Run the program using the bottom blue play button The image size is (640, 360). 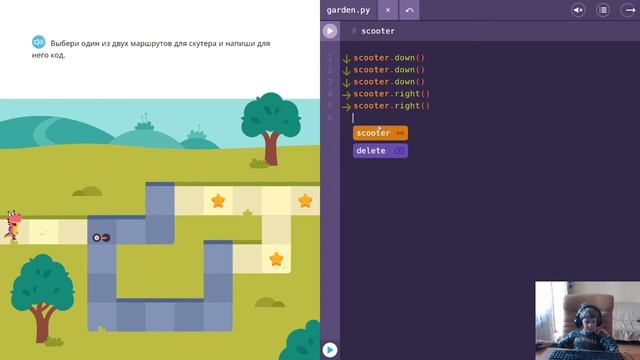click(x=330, y=350)
